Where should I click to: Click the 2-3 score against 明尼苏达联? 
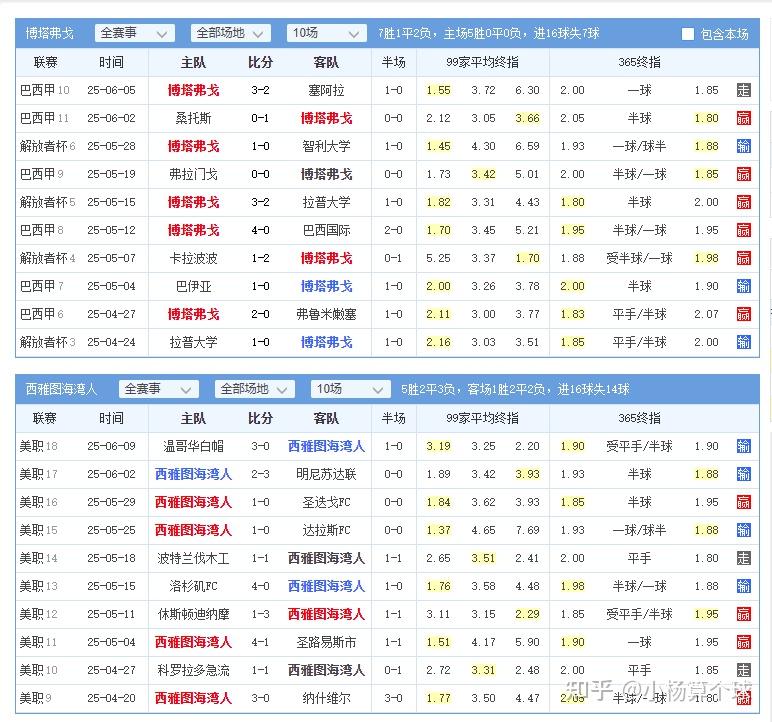tap(260, 474)
